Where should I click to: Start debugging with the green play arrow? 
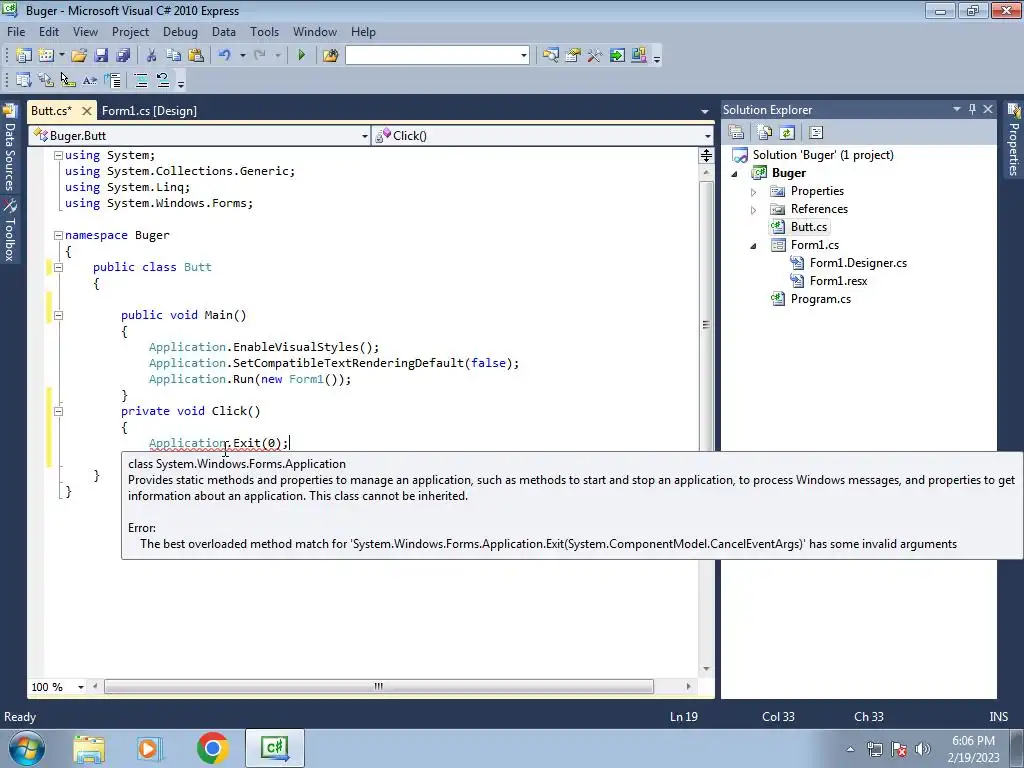click(301, 56)
